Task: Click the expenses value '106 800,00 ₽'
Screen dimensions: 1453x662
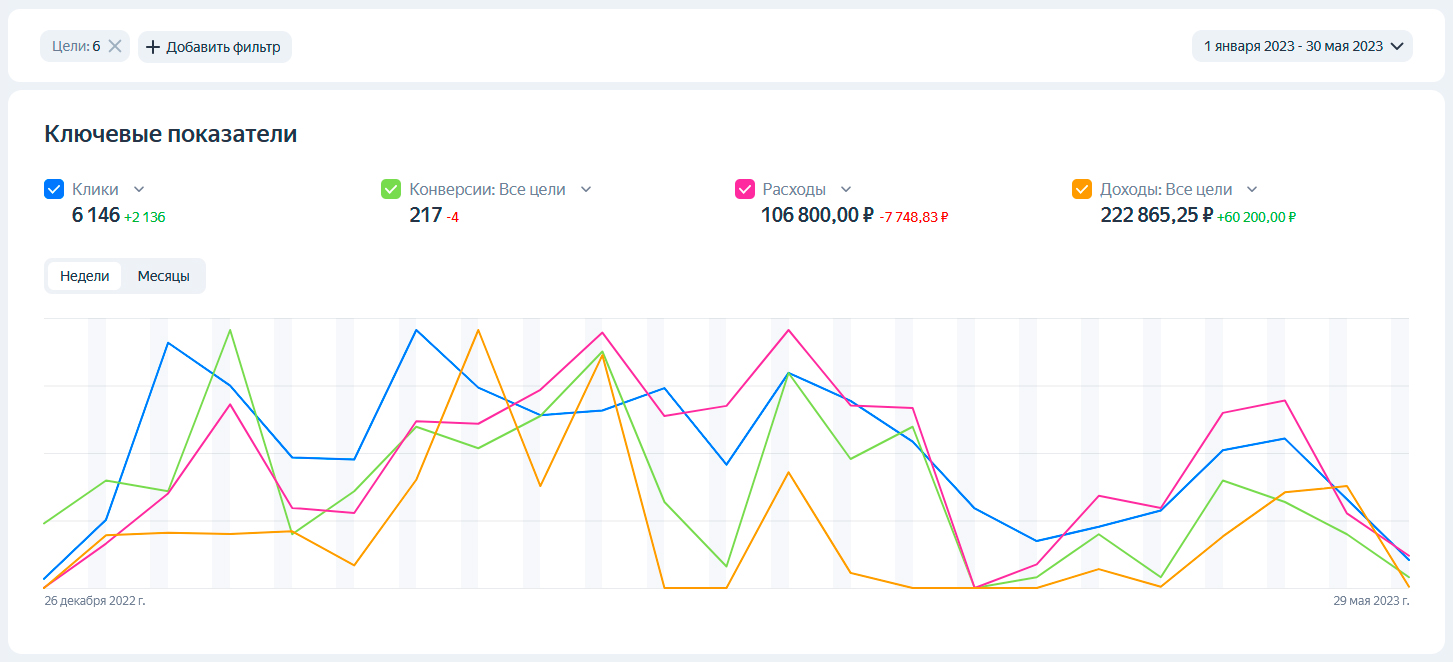Action: [817, 214]
